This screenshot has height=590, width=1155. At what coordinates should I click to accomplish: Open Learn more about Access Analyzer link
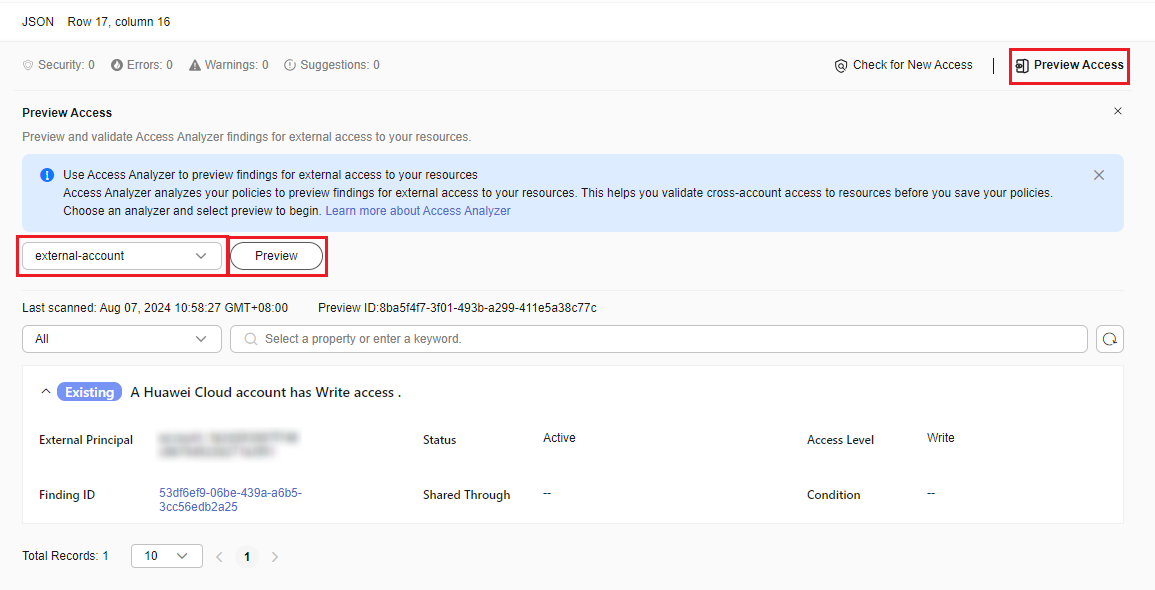[418, 211]
